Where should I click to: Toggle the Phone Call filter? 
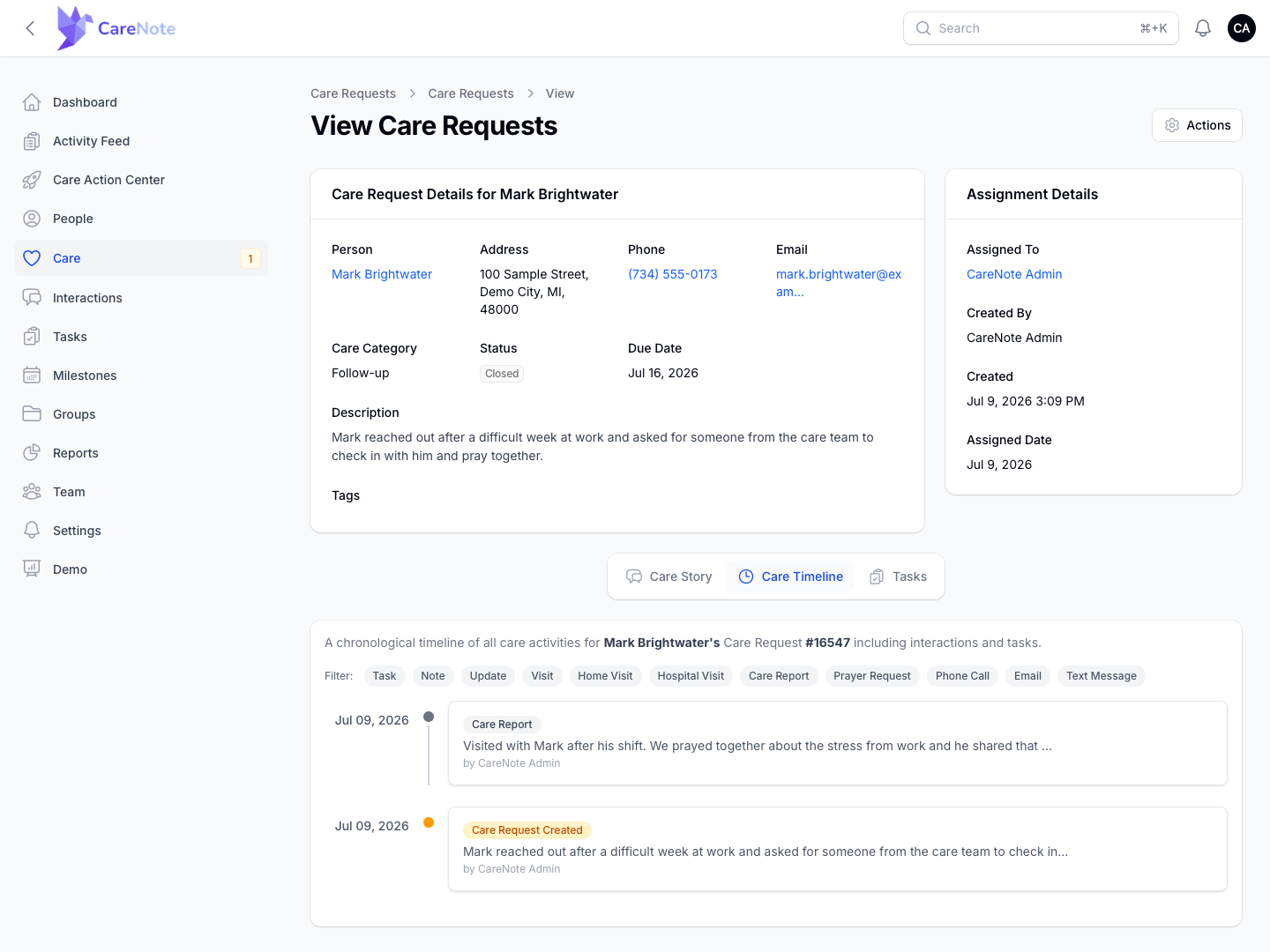click(962, 676)
